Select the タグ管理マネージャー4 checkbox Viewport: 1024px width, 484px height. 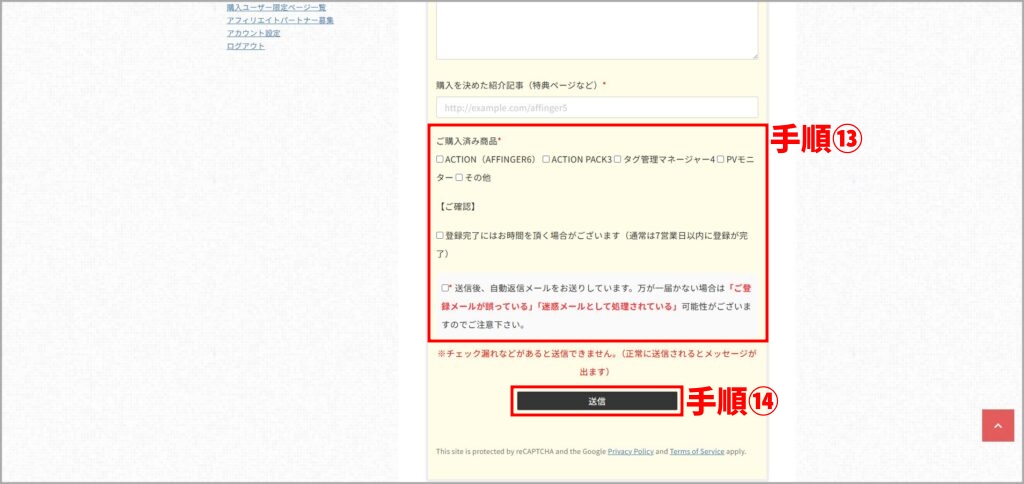[618, 159]
